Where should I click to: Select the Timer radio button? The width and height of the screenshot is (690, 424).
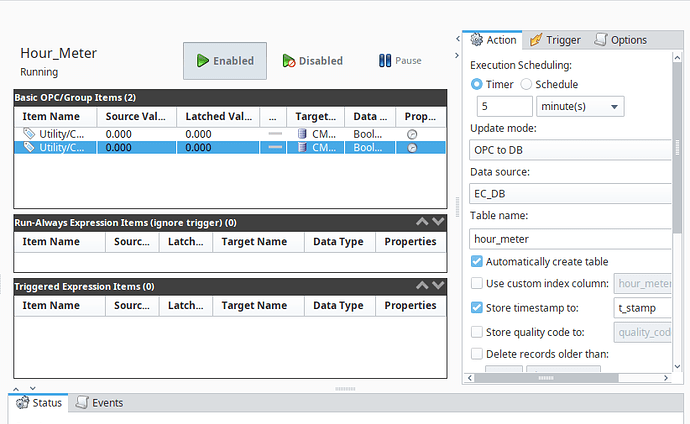click(477, 84)
